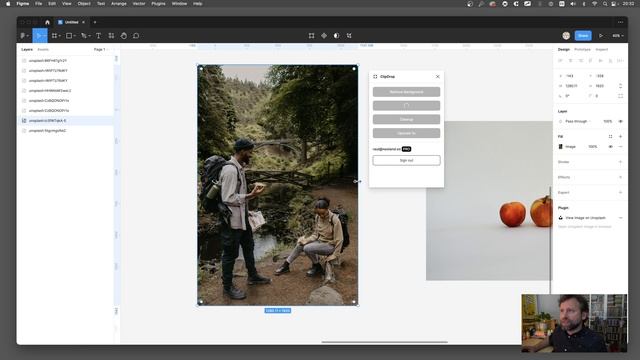The width and height of the screenshot is (640, 360).
Task: Open the Pass through blend mode dropdown
Action: [578, 121]
